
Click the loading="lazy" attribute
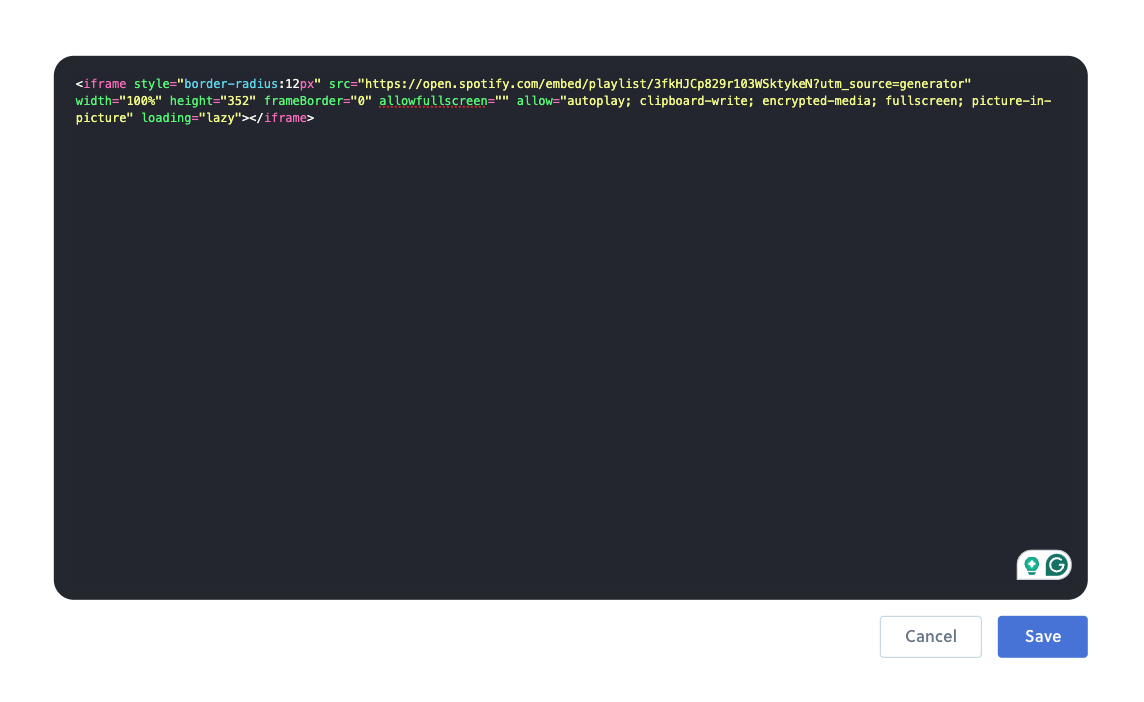pos(191,117)
